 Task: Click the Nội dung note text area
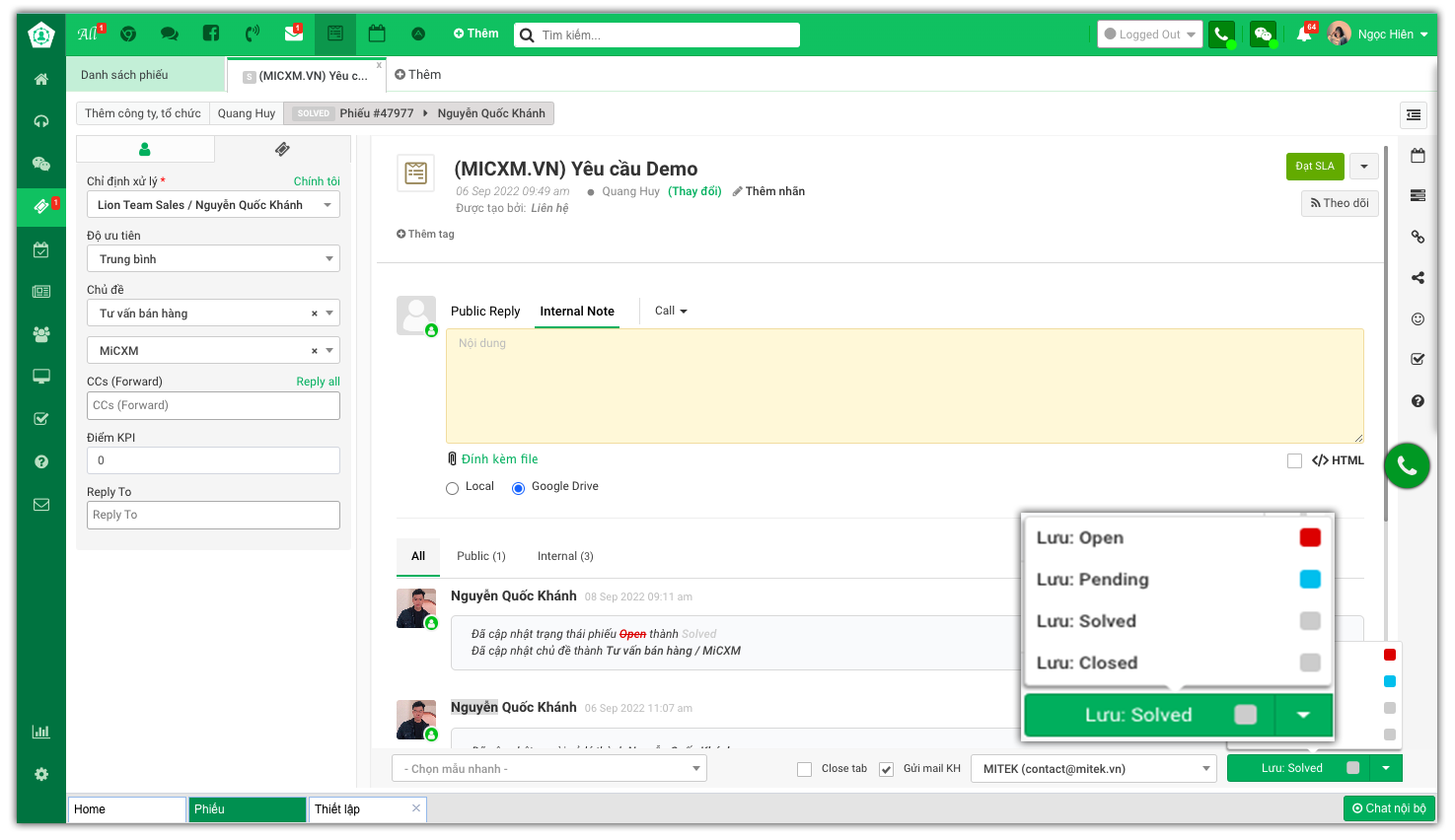[904, 385]
